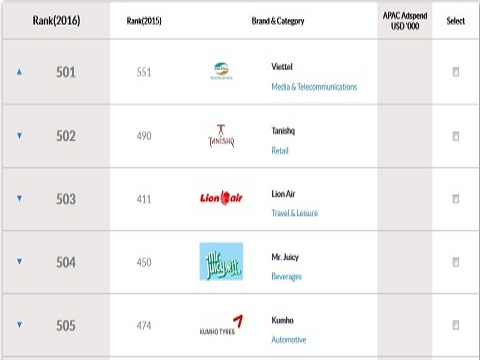The image size is (480, 360).
Task: Open the Beverages category link
Action: [286, 276]
